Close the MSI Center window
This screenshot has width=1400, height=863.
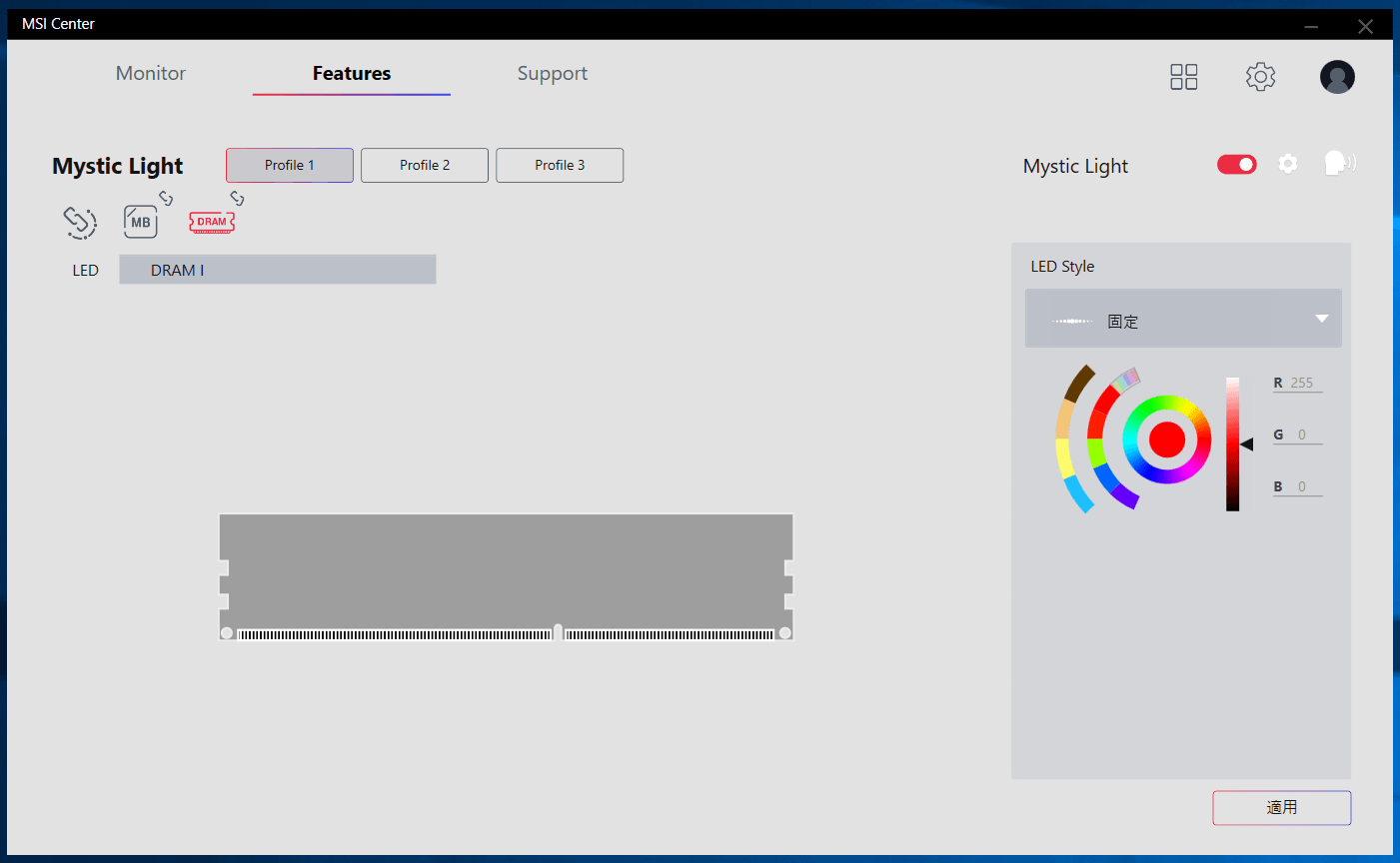[x=1365, y=27]
